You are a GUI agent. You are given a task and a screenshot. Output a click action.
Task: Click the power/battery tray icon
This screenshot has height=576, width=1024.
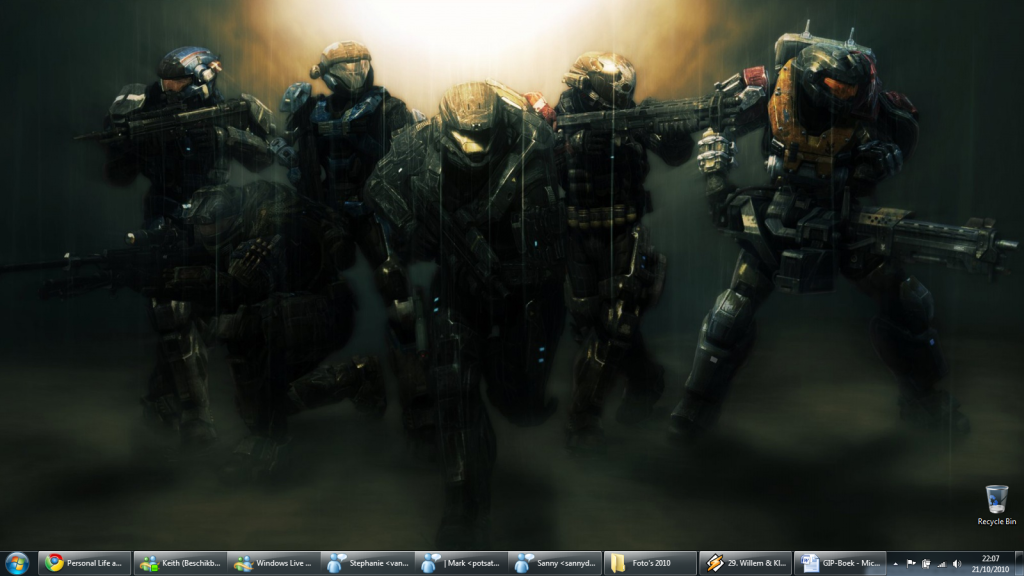tap(926, 564)
